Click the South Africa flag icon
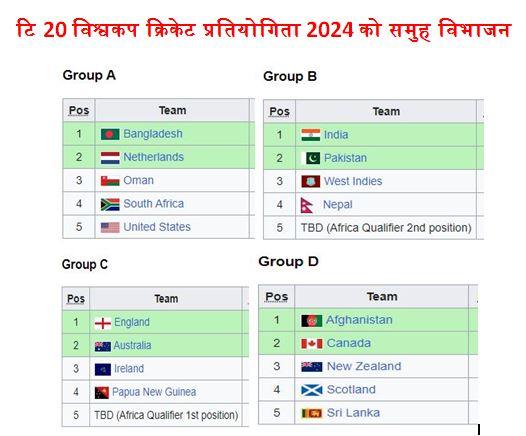The image size is (526, 436). click(x=110, y=204)
